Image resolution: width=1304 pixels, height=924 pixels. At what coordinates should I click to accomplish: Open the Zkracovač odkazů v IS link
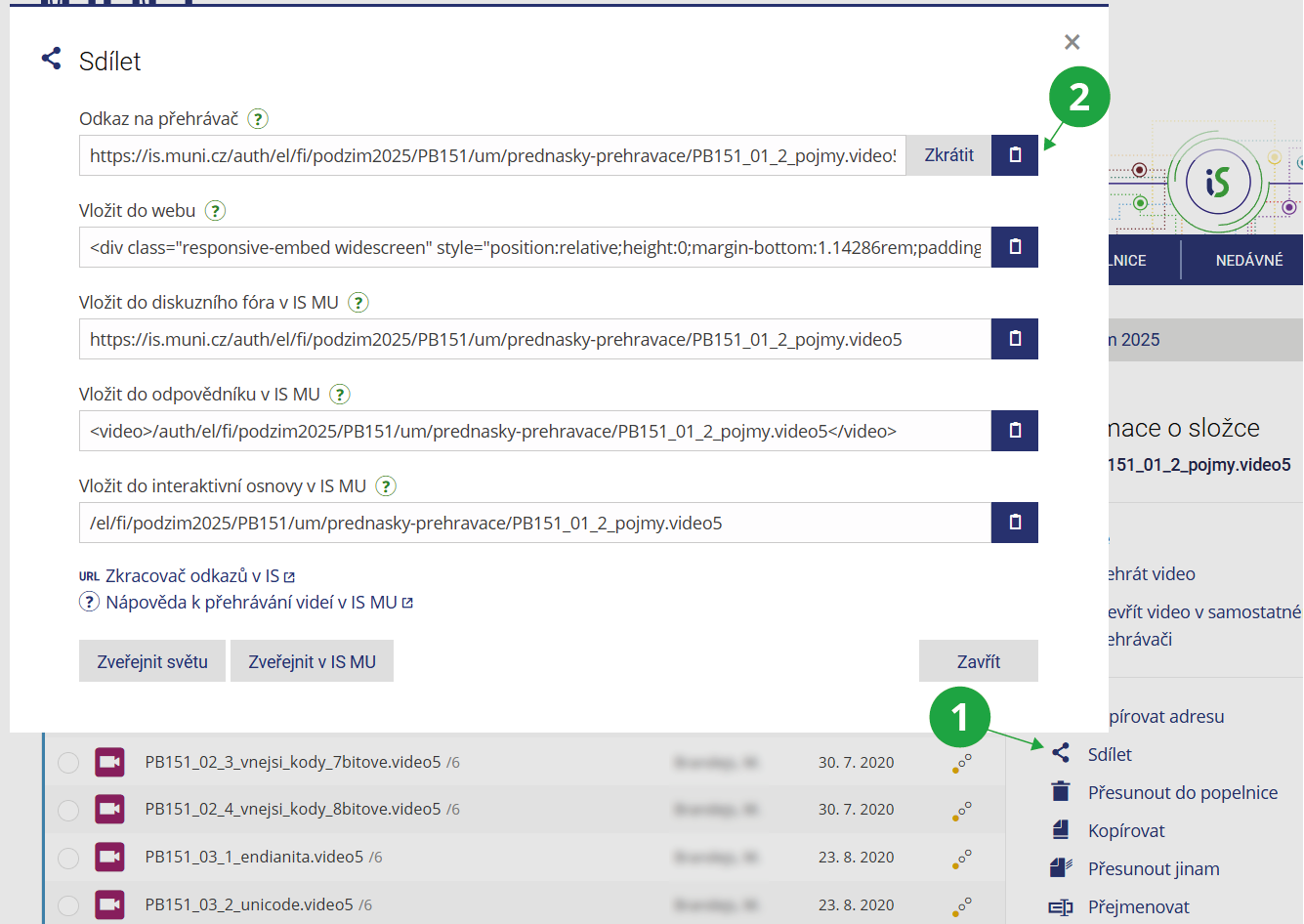(191, 576)
